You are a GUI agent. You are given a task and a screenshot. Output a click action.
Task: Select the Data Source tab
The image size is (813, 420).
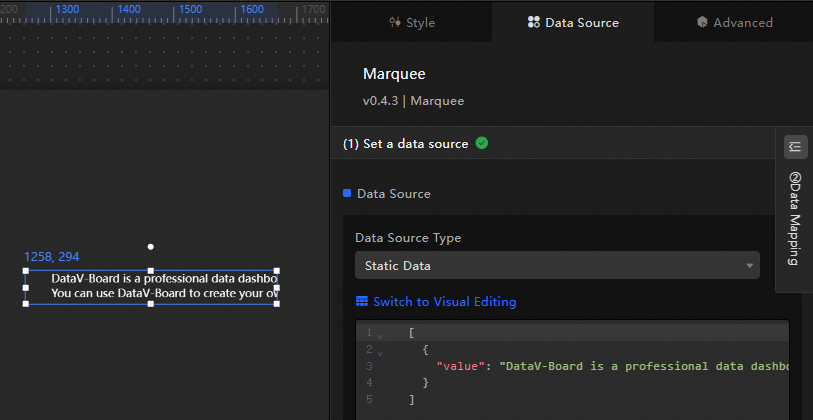pyautogui.click(x=573, y=22)
